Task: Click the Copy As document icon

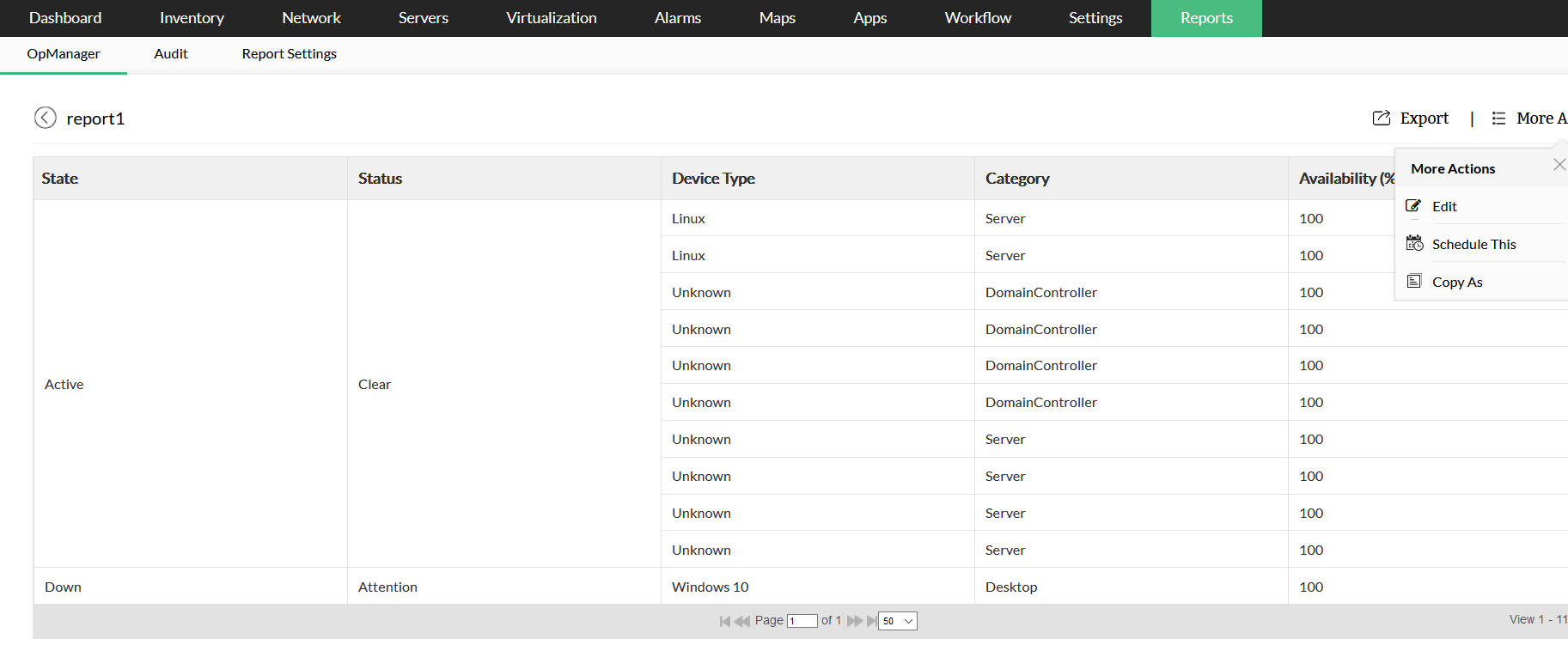Action: point(1414,282)
